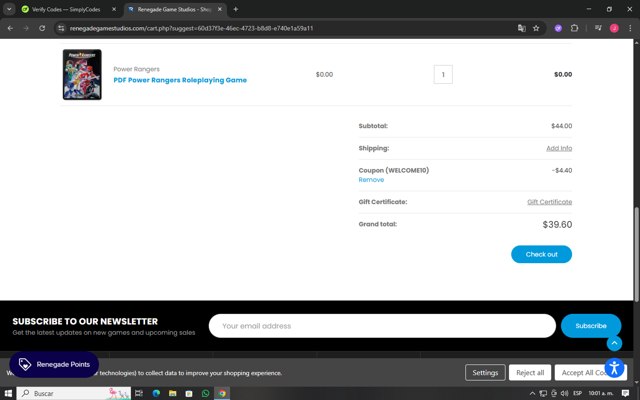Open File Explorer from taskbar

[x=173, y=393]
